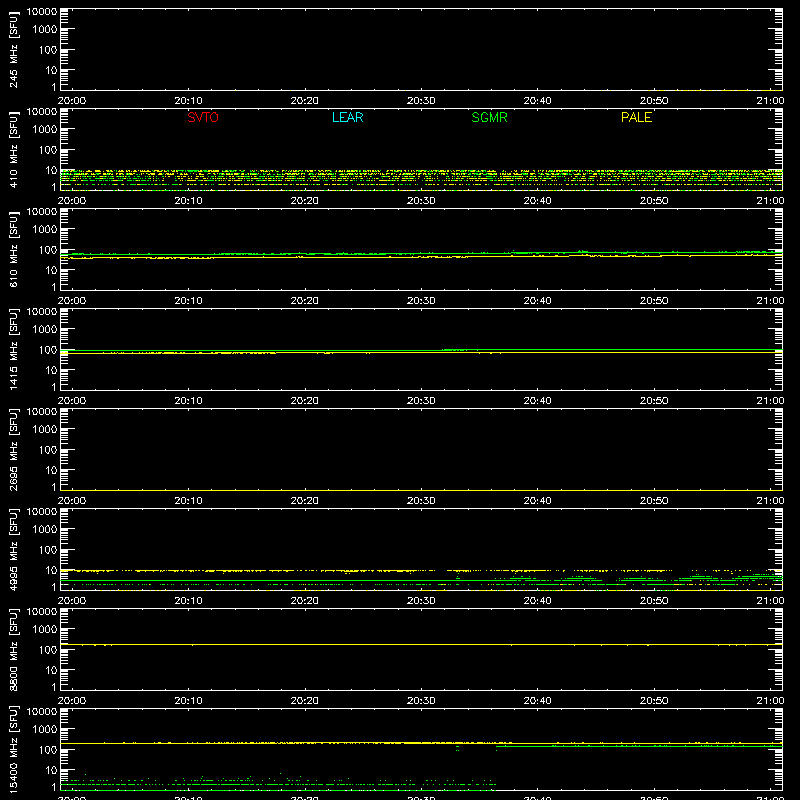
Task: Click 20:00 time label of 1415 MHz panel
Action: click(71, 401)
